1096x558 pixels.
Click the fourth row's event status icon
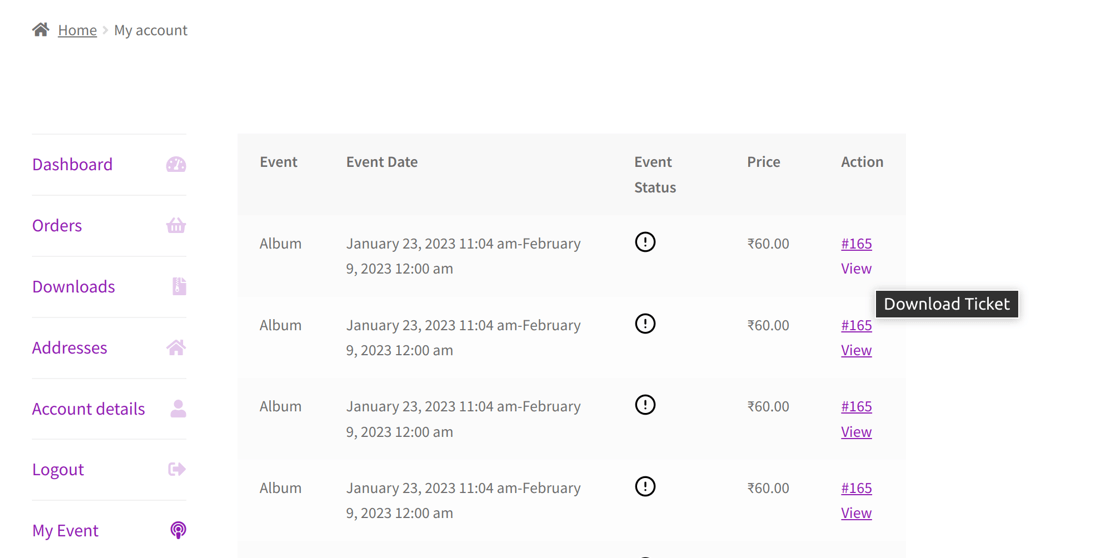[x=645, y=486]
